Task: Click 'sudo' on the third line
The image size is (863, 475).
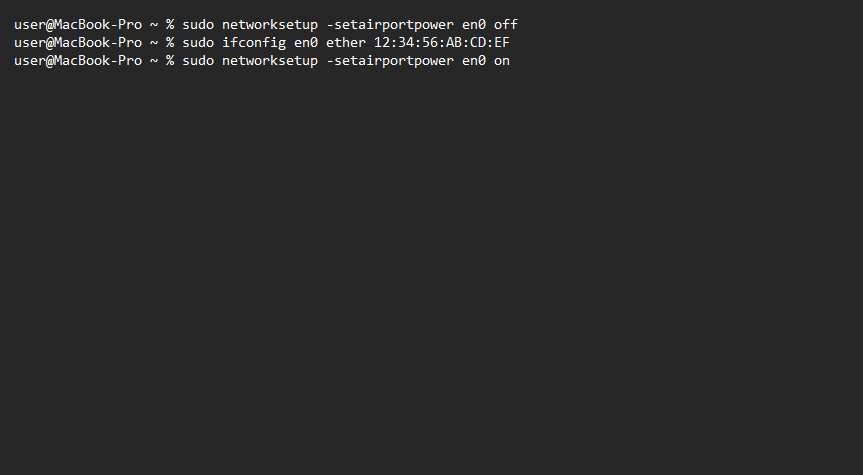Action: pyautogui.click(x=198, y=60)
